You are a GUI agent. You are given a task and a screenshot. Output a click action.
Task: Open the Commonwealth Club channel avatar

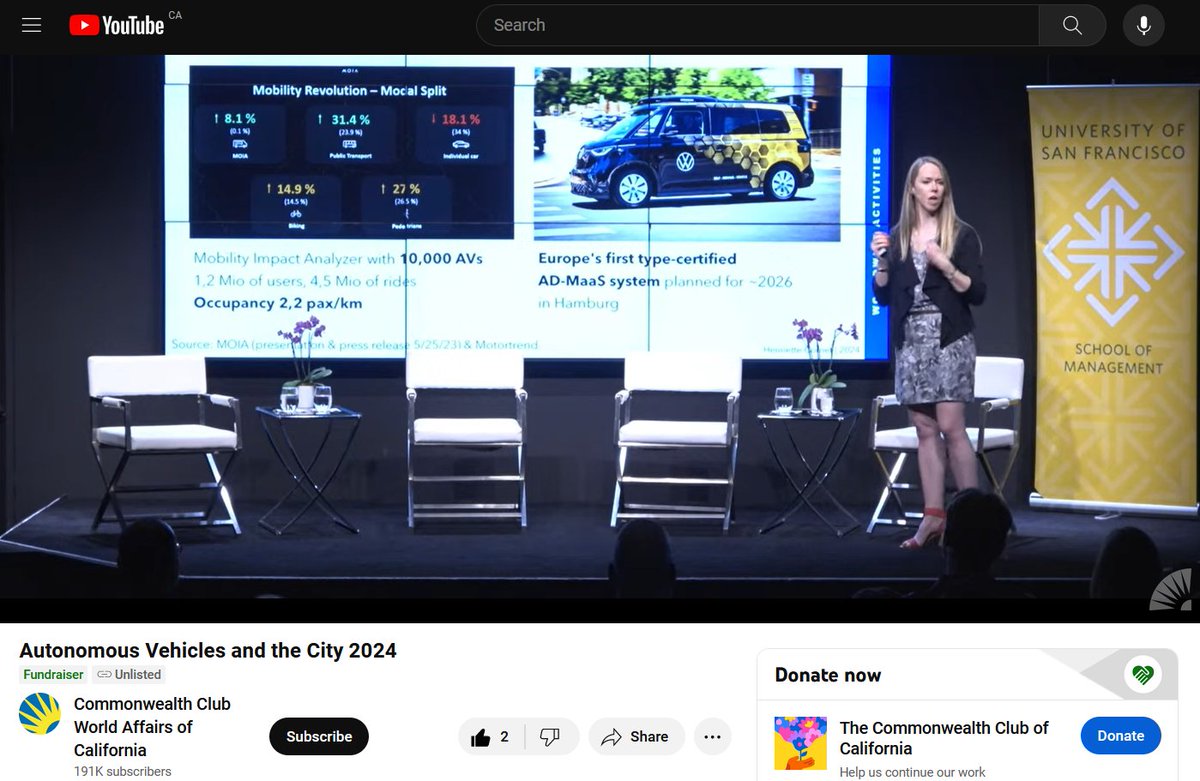40,712
